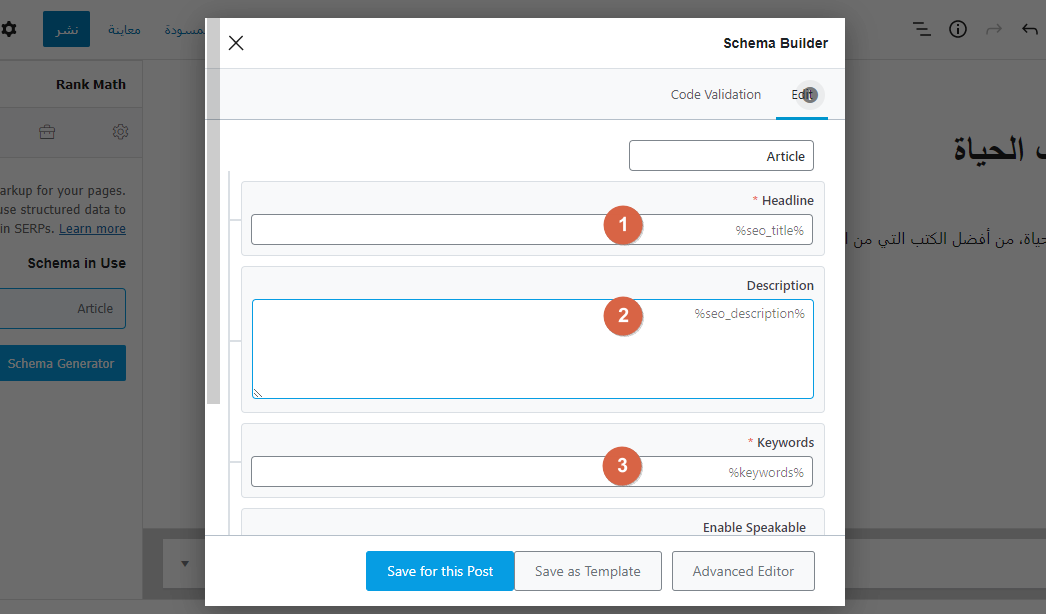Screen dimensions: 1046x614
Task: Close the Schema Builder dialog
Action: point(236,43)
